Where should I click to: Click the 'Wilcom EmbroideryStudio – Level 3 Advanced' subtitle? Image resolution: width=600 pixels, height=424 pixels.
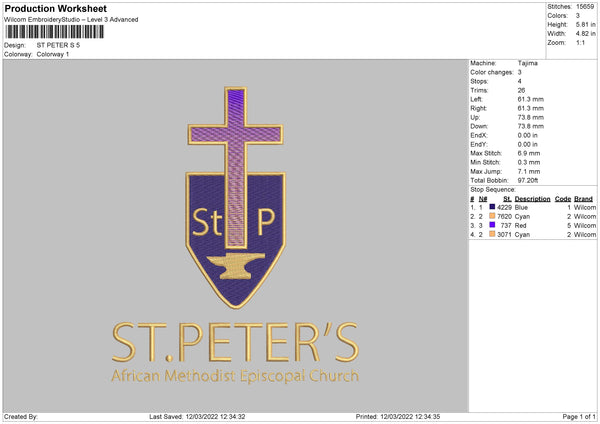click(x=71, y=20)
